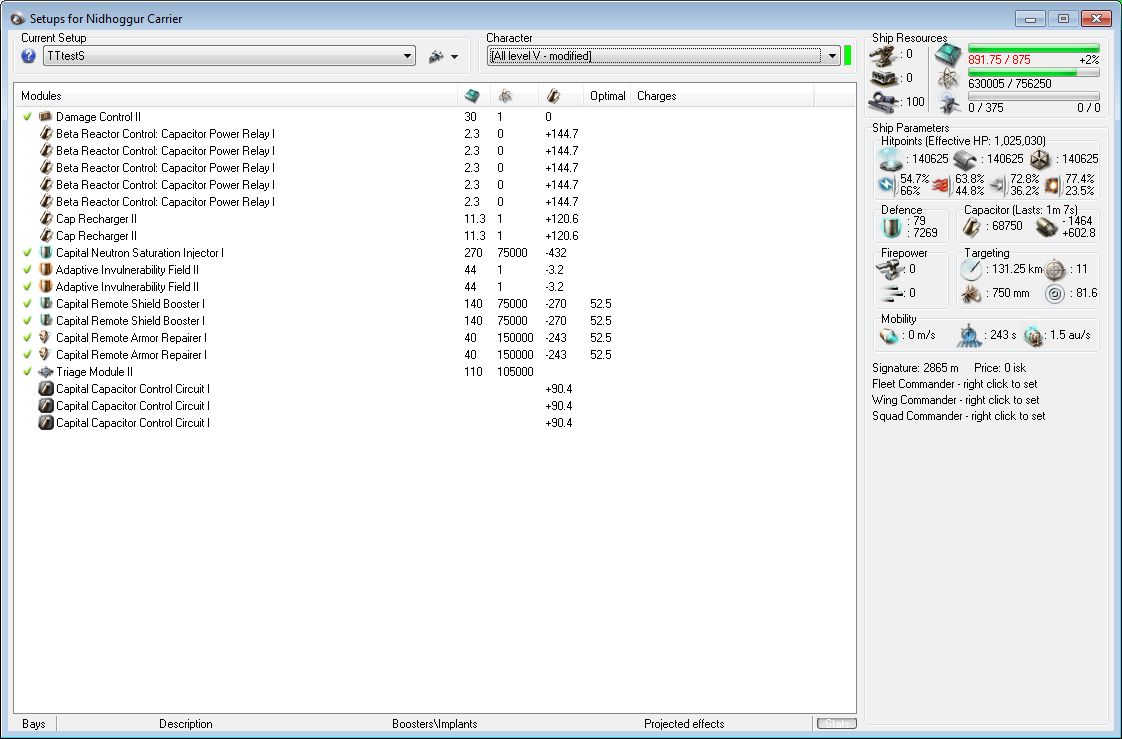Click Fleet Commander right click to set
The width and height of the screenshot is (1122, 739).
(955, 384)
